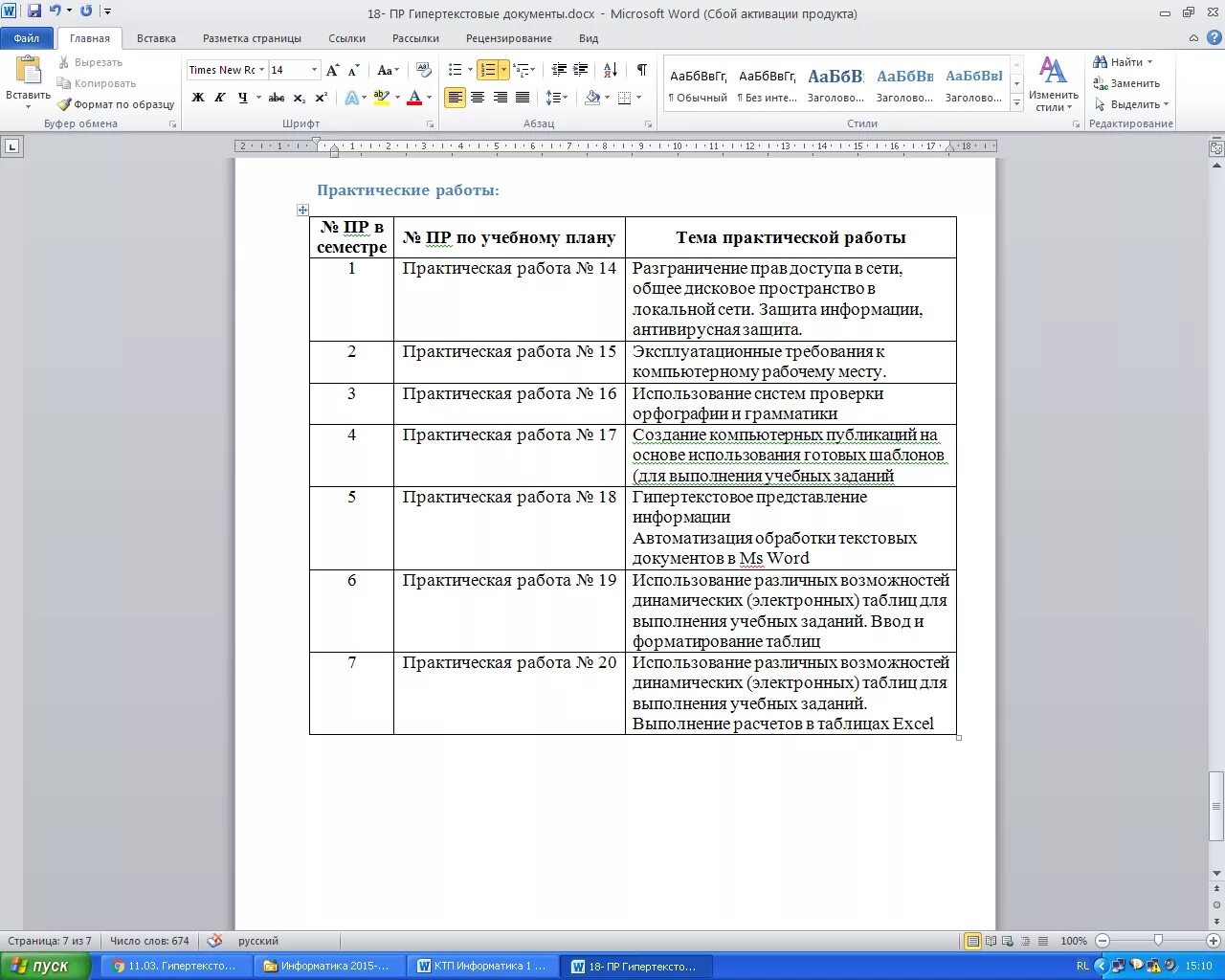Open Выделить selection menu
This screenshot has height=980, width=1225.
point(1131,104)
